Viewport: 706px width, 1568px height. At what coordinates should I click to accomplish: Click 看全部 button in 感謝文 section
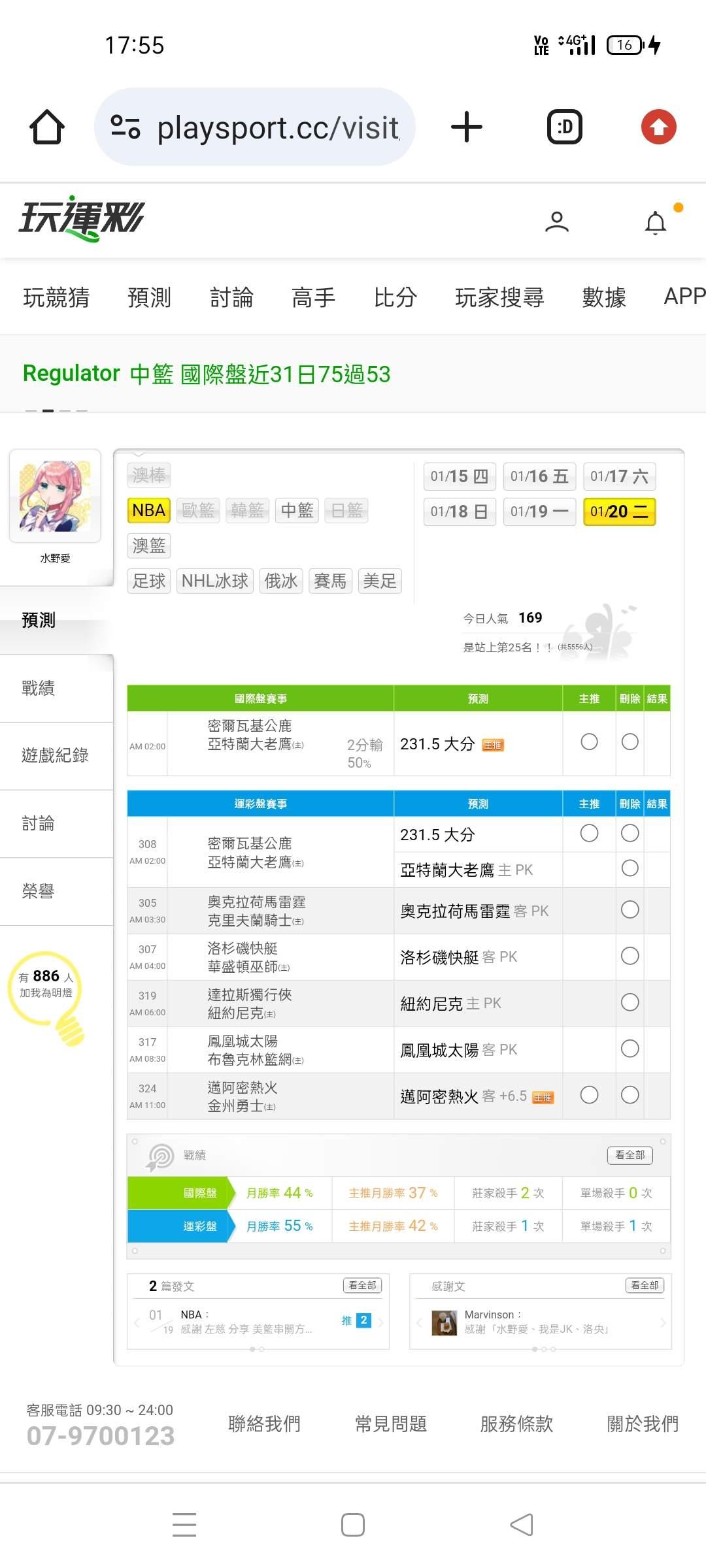[645, 1285]
